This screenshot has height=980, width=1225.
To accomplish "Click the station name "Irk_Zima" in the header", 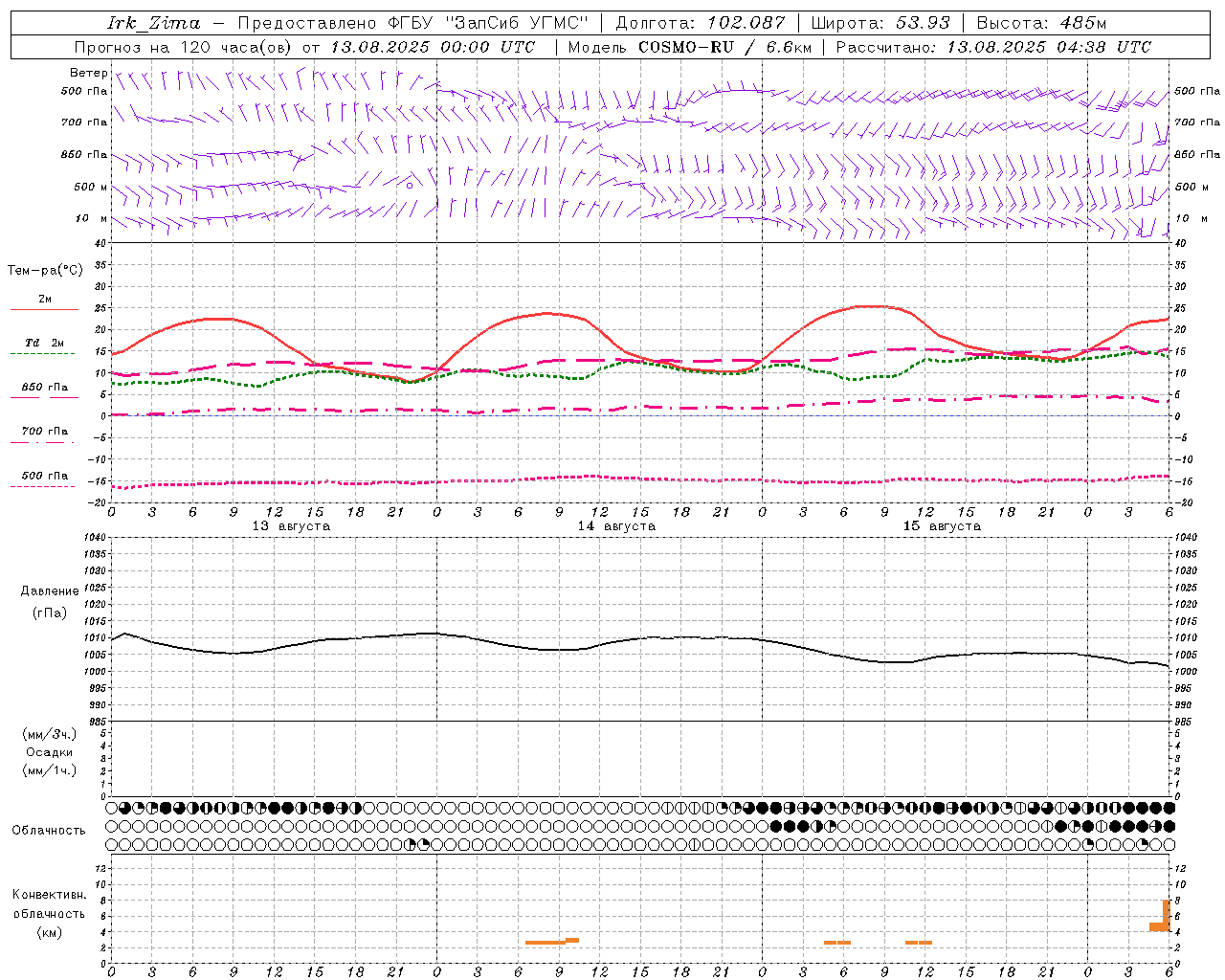I will (x=154, y=23).
